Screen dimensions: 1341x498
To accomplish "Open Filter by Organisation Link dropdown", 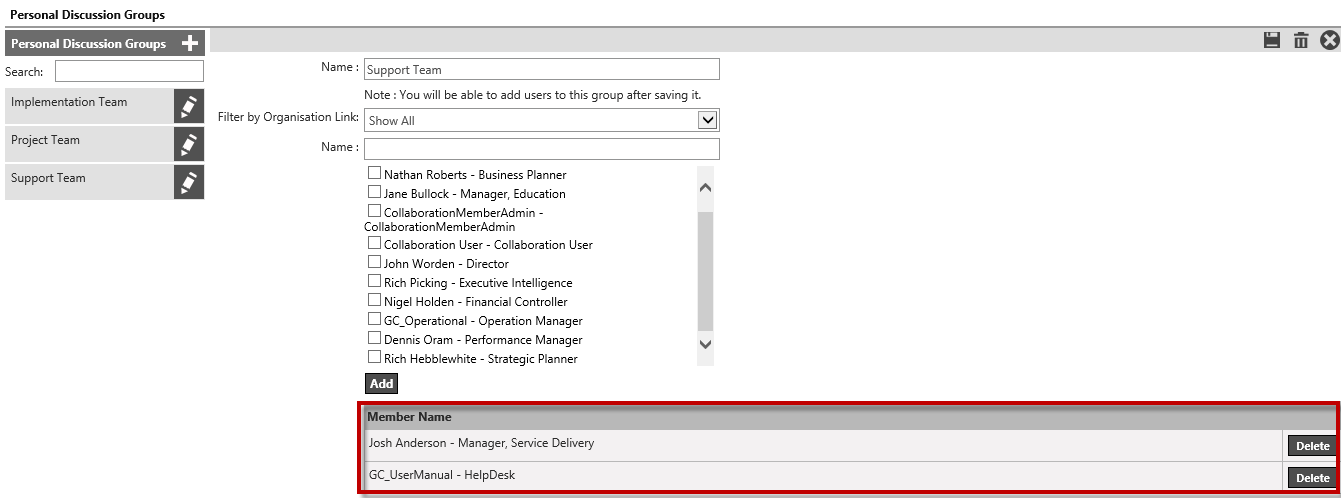I will 708,120.
